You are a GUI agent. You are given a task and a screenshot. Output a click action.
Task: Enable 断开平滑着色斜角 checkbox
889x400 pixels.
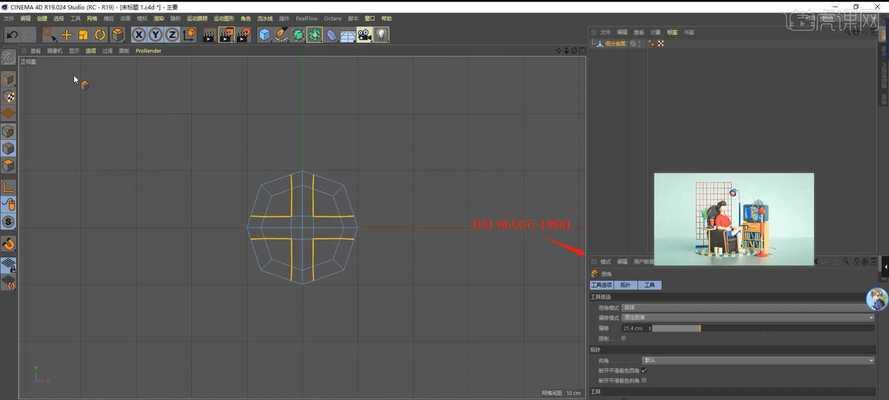coord(644,381)
